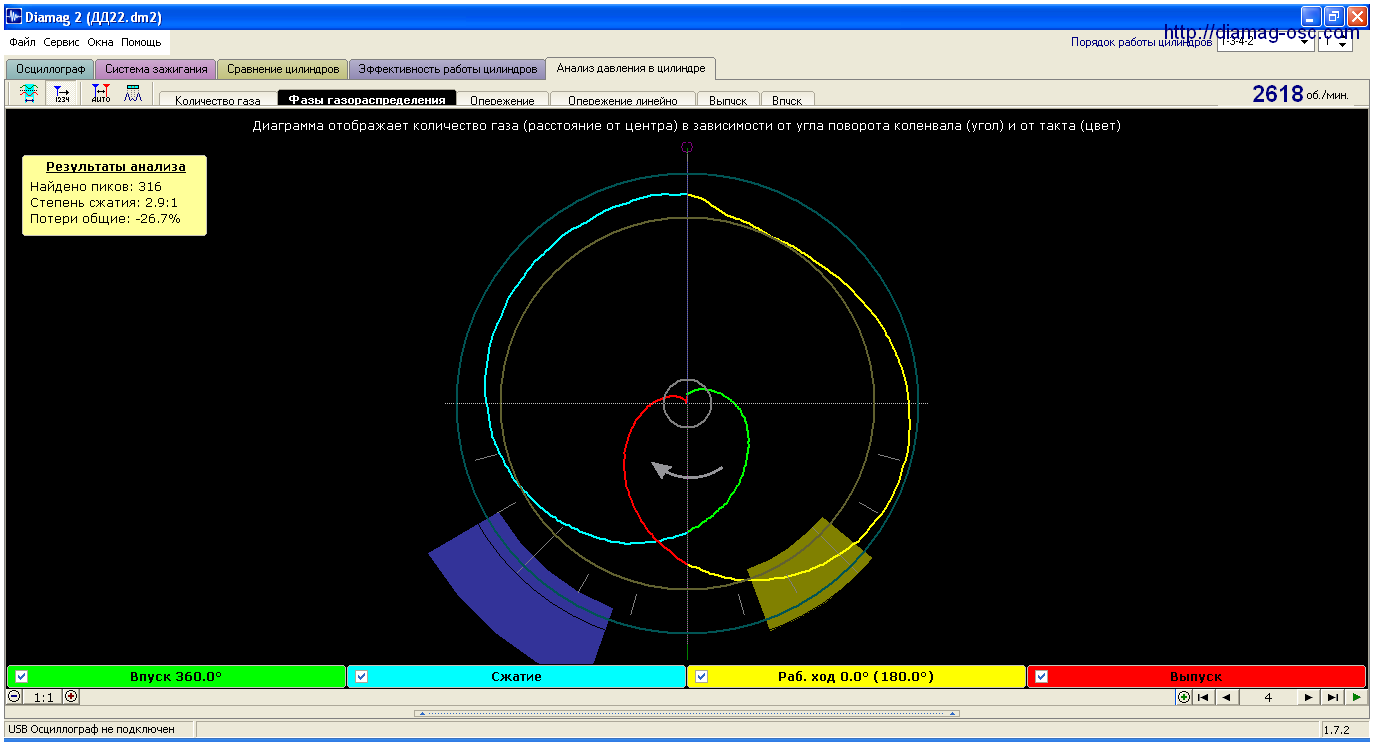
Task: Click the Diamag application icon in title bar
Action: (15, 17)
